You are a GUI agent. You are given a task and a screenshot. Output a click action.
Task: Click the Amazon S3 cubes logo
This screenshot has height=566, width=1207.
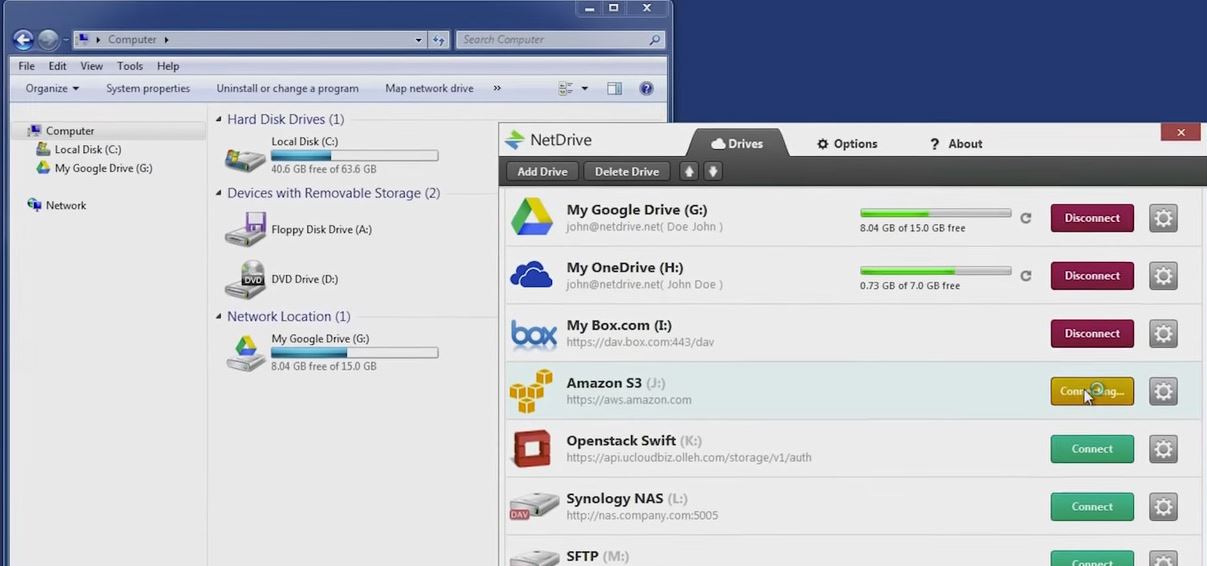click(531, 391)
